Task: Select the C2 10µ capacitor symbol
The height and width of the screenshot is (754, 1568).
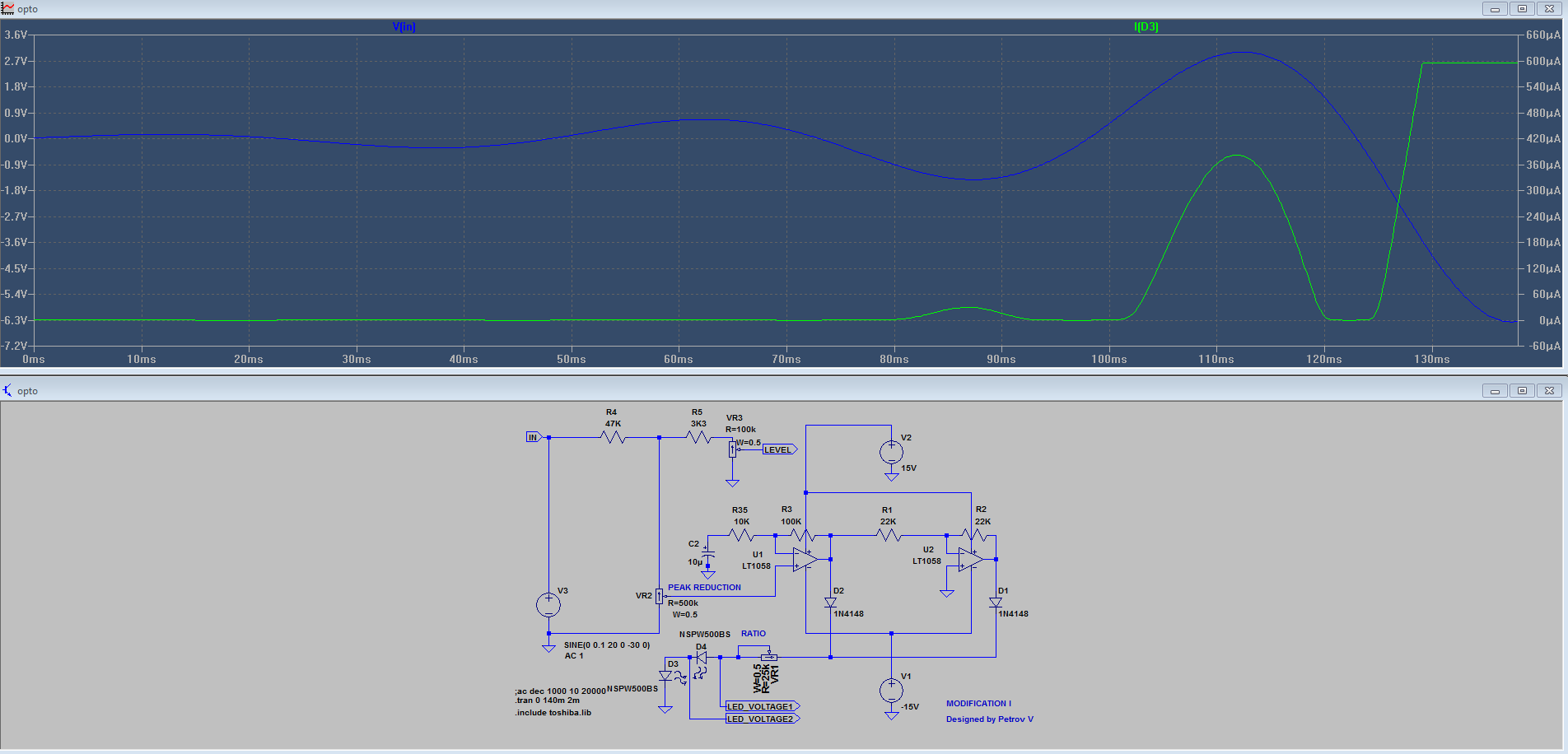Action: [707, 554]
